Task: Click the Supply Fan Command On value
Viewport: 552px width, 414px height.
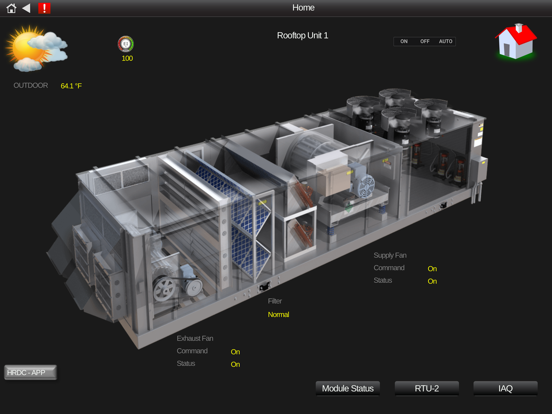Action: click(x=432, y=269)
